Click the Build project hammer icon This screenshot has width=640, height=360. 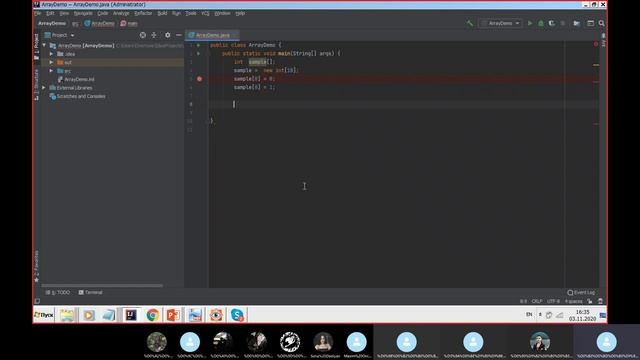click(470, 23)
